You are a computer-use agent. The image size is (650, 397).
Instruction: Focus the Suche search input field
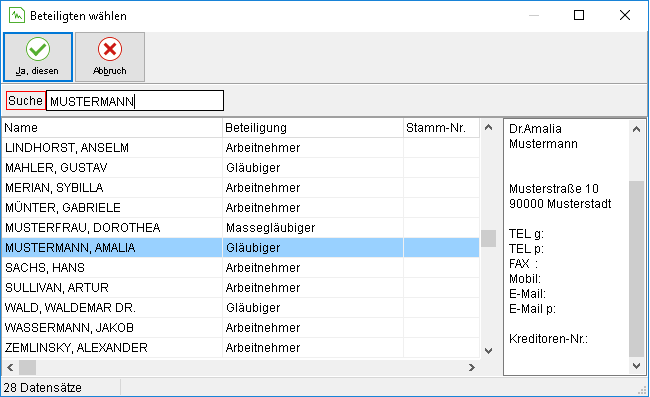[x=135, y=101]
